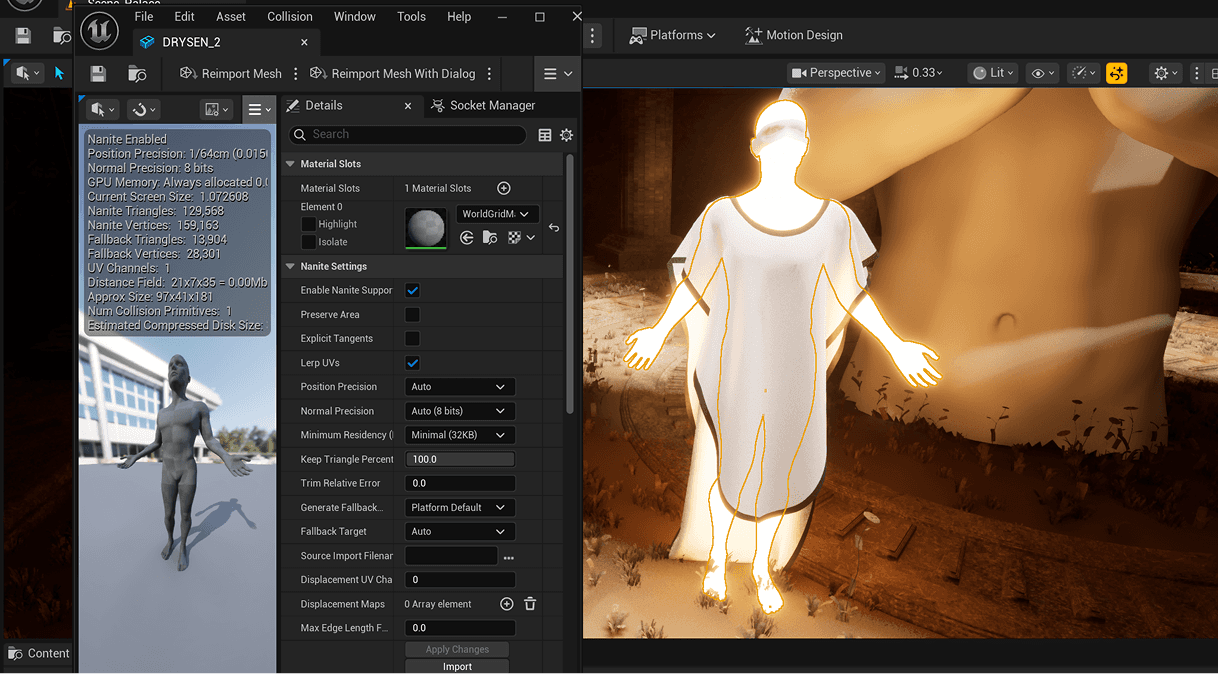The image size is (1218, 674).
Task: Click Browse to asset in Content Browser icon
Action: coord(137,74)
